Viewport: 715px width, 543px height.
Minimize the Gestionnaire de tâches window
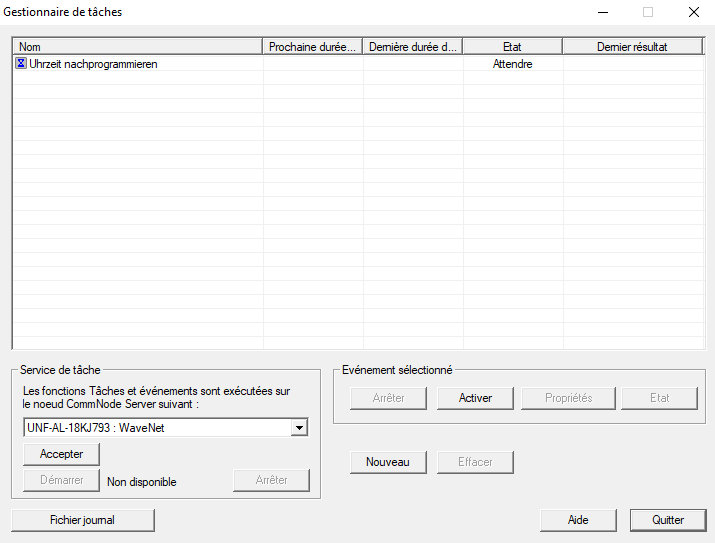click(x=603, y=12)
